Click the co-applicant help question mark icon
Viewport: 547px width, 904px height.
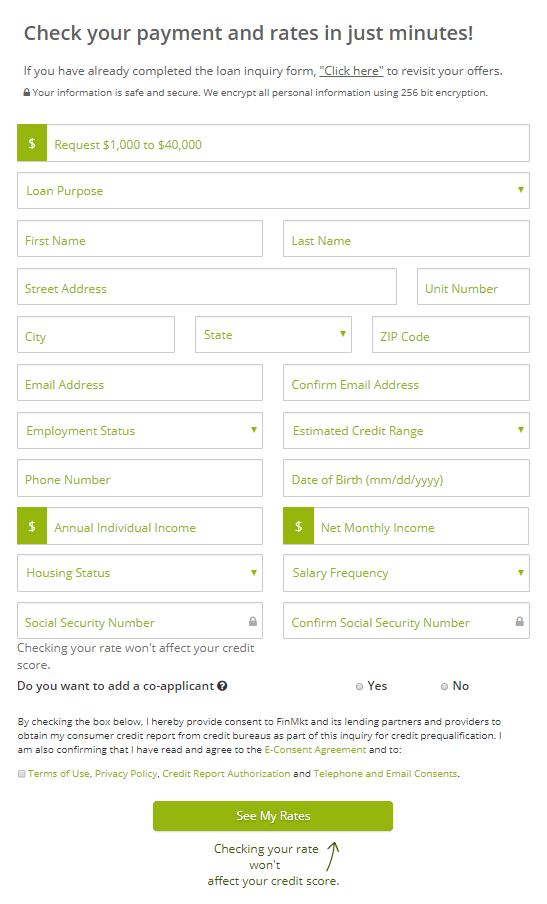click(x=222, y=686)
